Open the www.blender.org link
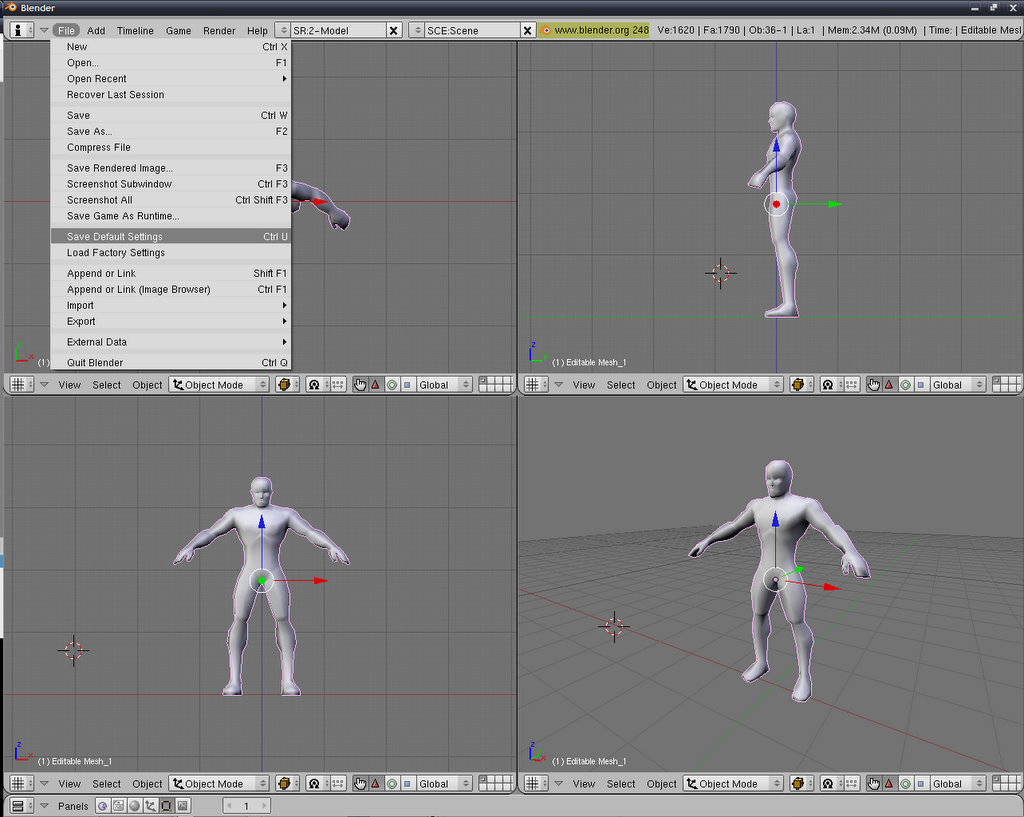This screenshot has width=1024, height=817. tap(600, 31)
